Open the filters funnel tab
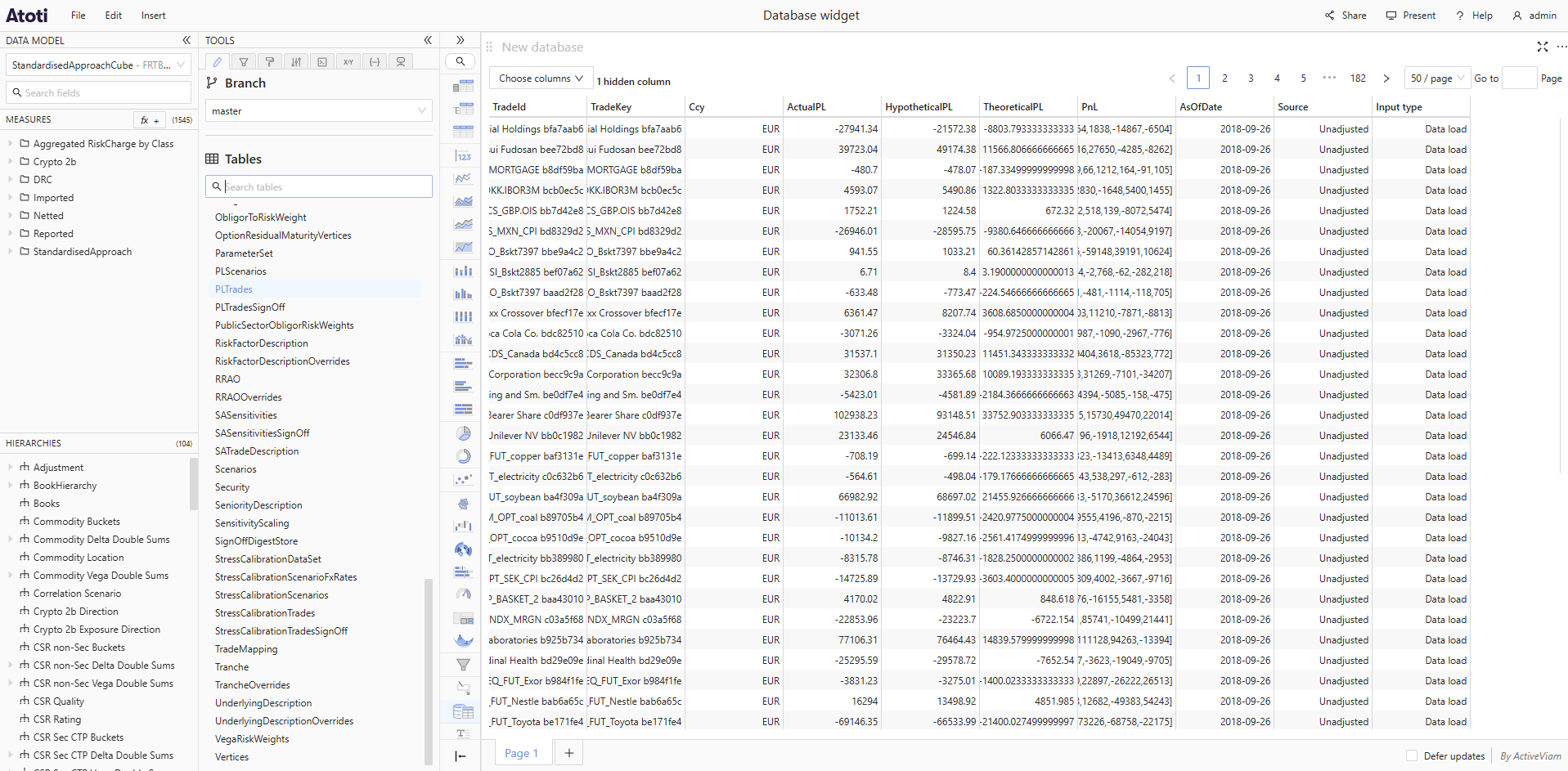The height and width of the screenshot is (771, 1568). tap(243, 61)
